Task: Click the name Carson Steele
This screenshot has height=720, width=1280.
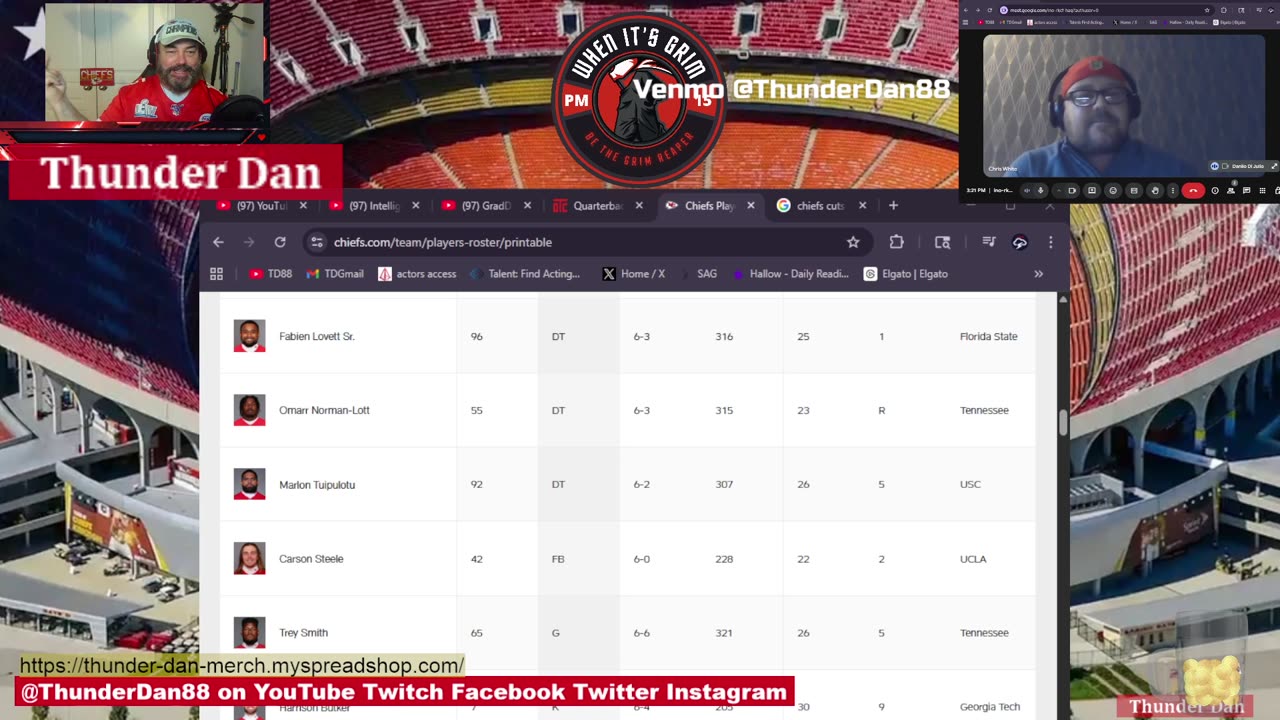Action: [x=311, y=558]
